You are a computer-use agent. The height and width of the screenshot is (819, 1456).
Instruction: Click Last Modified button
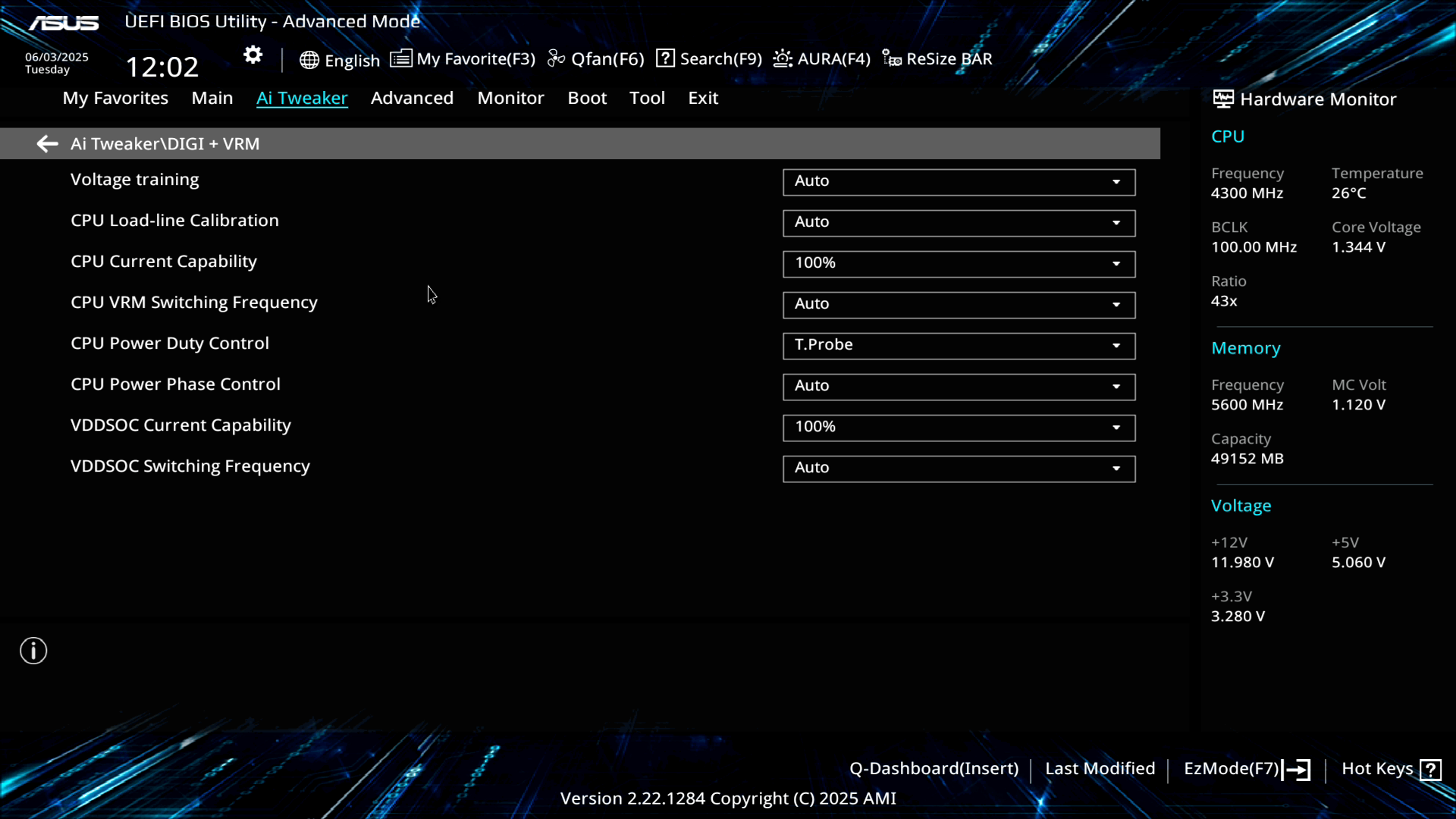[x=1100, y=768]
